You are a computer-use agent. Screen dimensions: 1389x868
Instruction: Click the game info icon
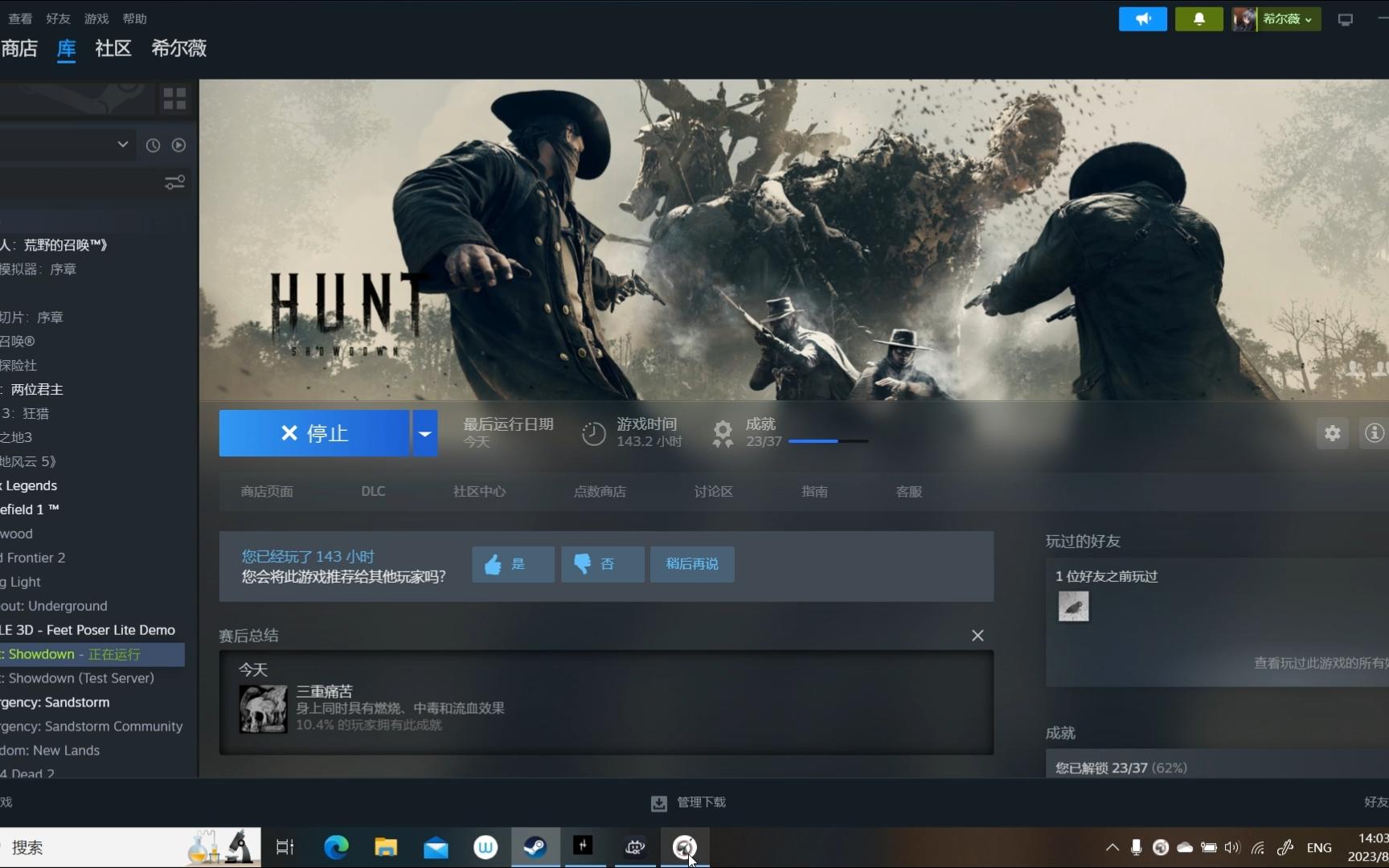1374,433
